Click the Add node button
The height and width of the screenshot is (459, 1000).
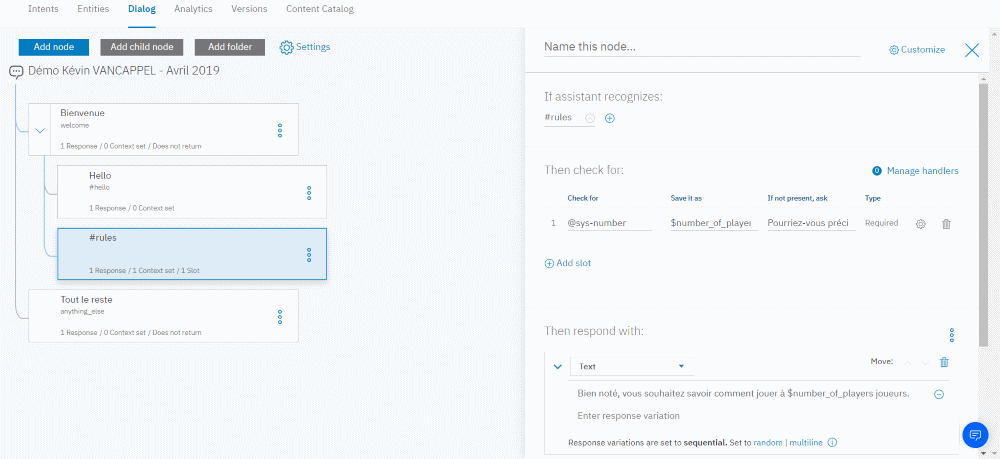[x=54, y=47]
